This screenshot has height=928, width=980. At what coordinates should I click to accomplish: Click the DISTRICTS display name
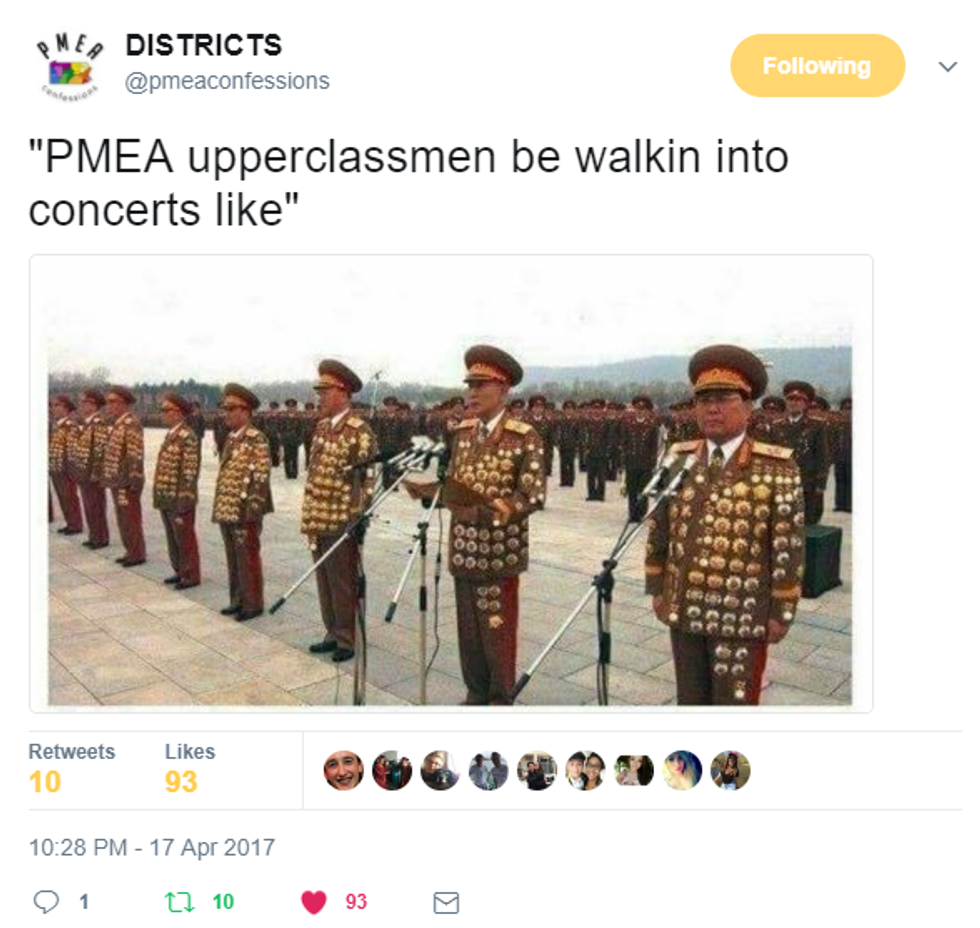[204, 45]
